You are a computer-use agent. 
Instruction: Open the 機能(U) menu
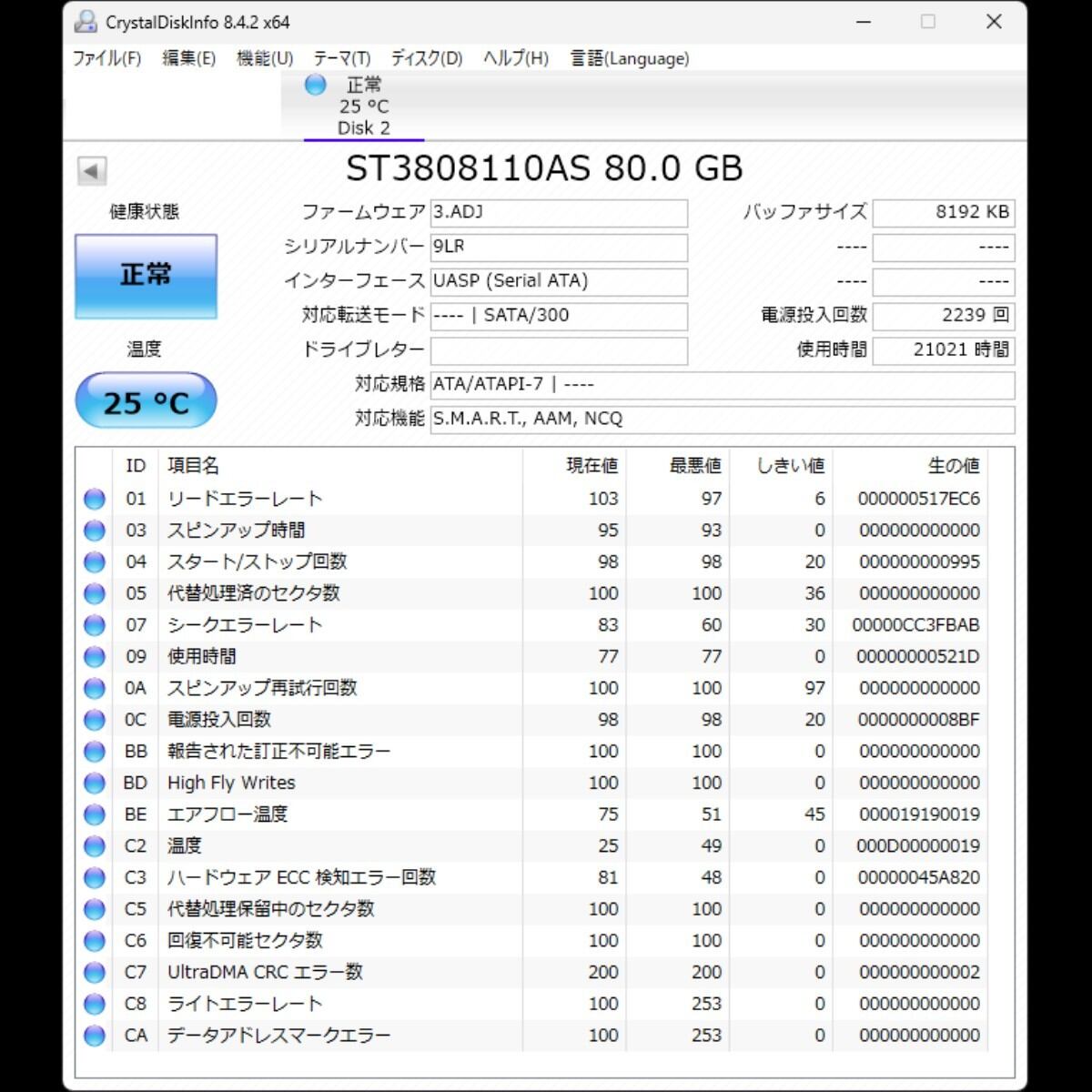coord(264,58)
